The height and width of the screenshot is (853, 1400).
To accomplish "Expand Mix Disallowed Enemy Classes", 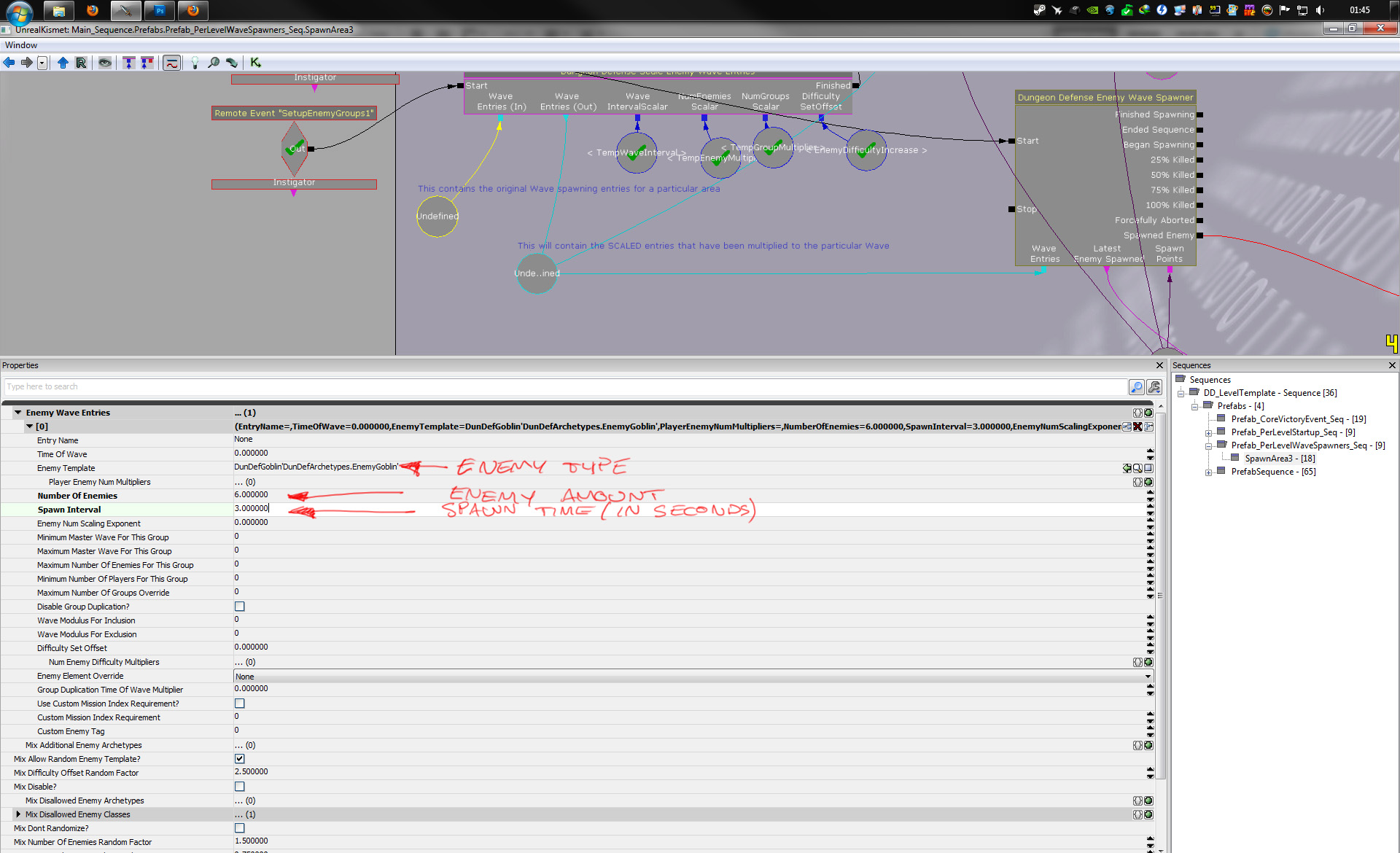I will pos(18,814).
